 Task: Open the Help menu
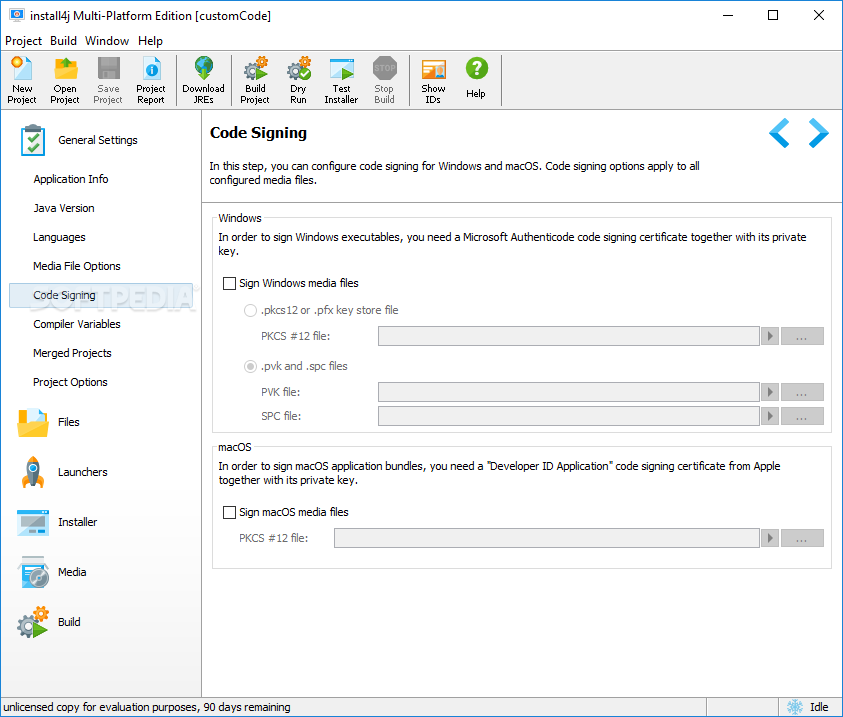[150, 41]
